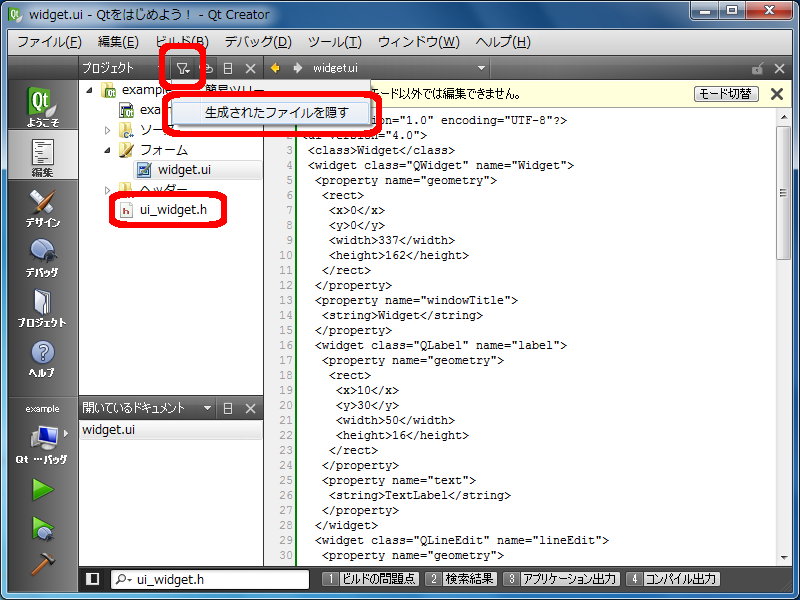The image size is (800, 600).
Task: Click the モード切替 button
Action: pyautogui.click(x=726, y=93)
